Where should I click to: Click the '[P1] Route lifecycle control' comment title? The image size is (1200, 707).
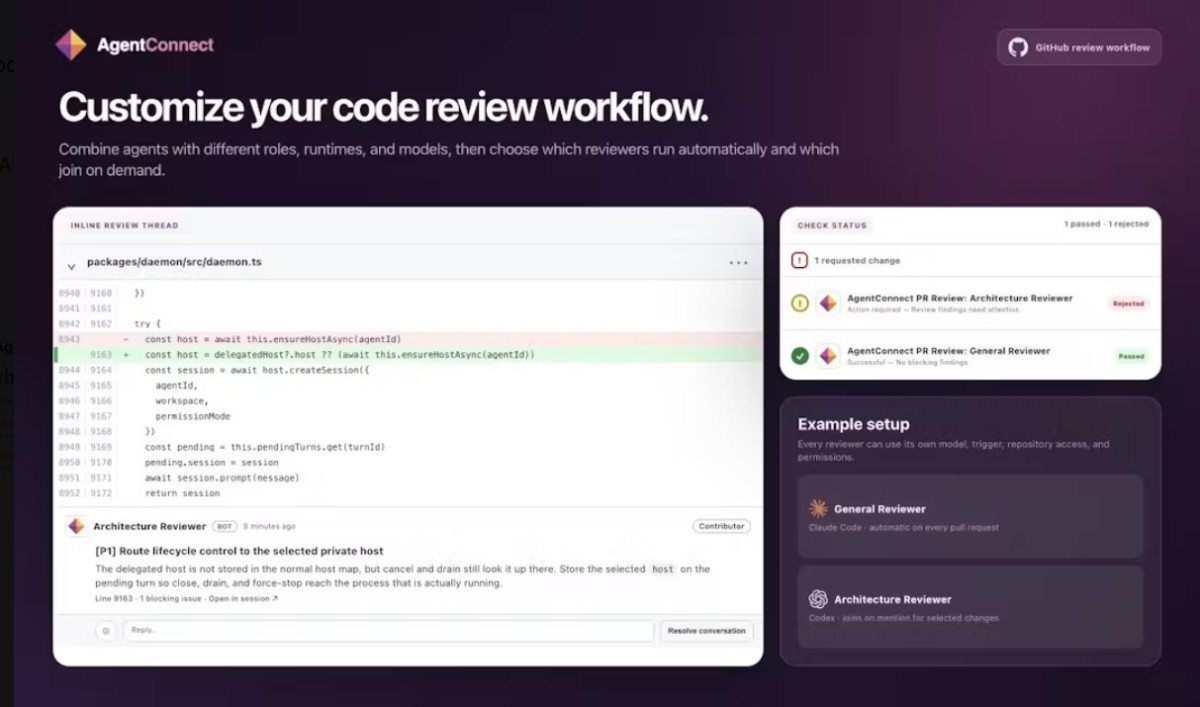(240, 551)
